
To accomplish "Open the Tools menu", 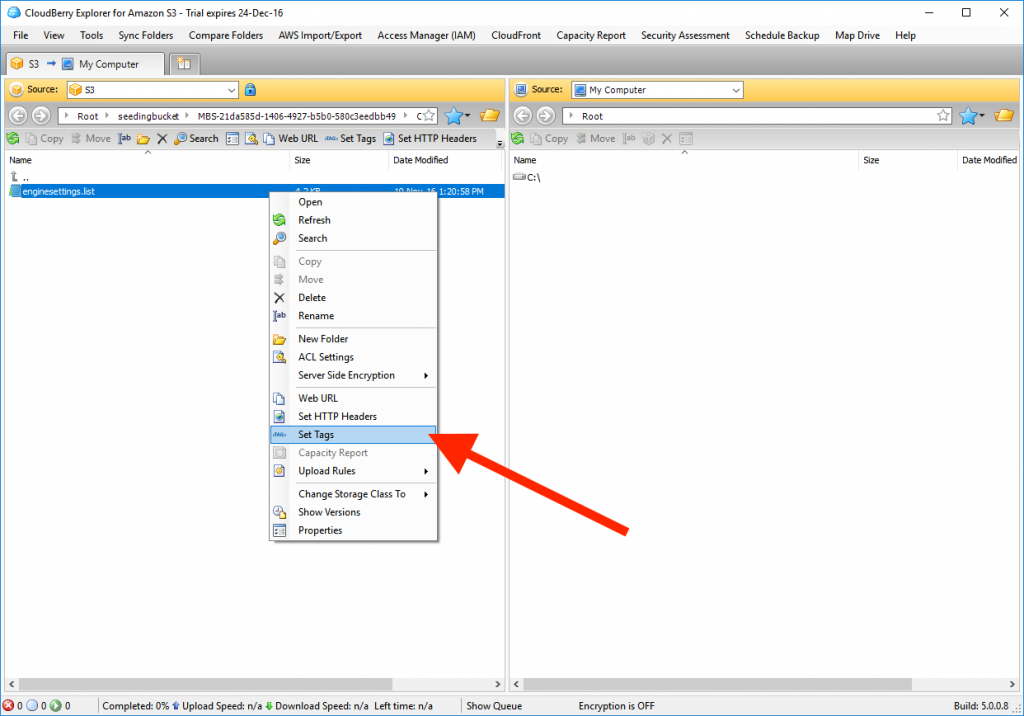I will pyautogui.click(x=91, y=35).
